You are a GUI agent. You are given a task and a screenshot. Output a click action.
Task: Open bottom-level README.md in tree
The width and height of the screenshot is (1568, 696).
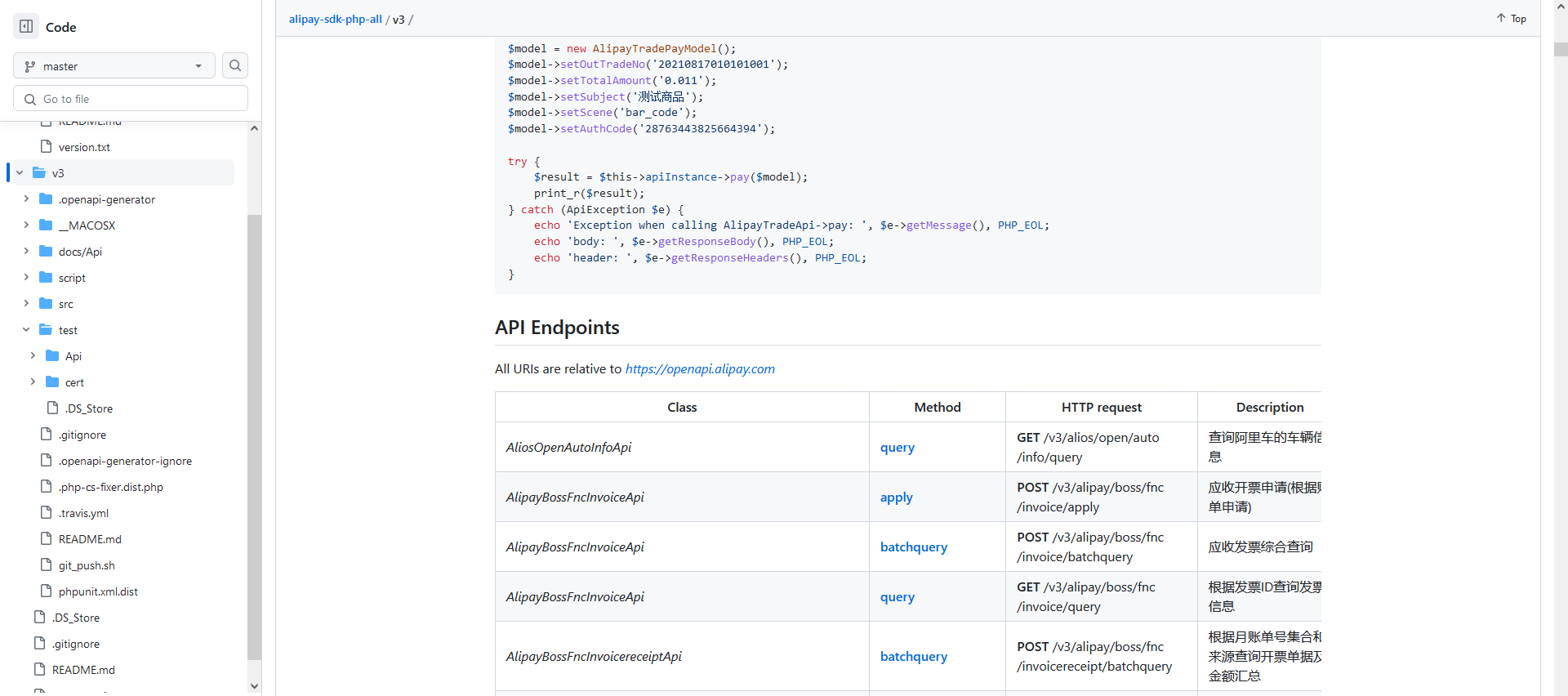click(83, 670)
